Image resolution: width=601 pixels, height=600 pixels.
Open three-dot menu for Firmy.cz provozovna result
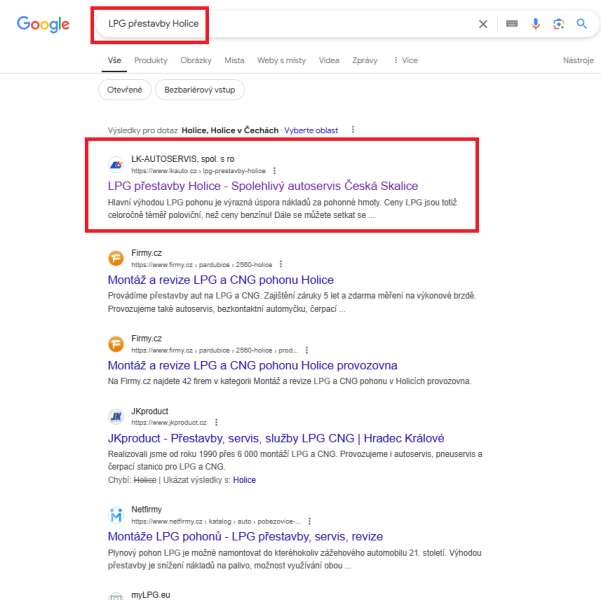click(307, 350)
